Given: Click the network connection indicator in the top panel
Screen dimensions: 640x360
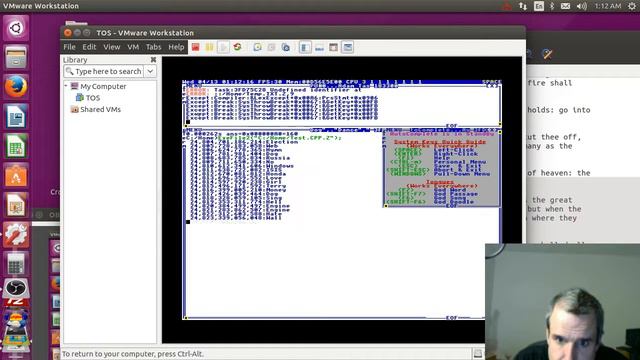Looking at the screenshot, I should pyautogui.click(x=523, y=6).
